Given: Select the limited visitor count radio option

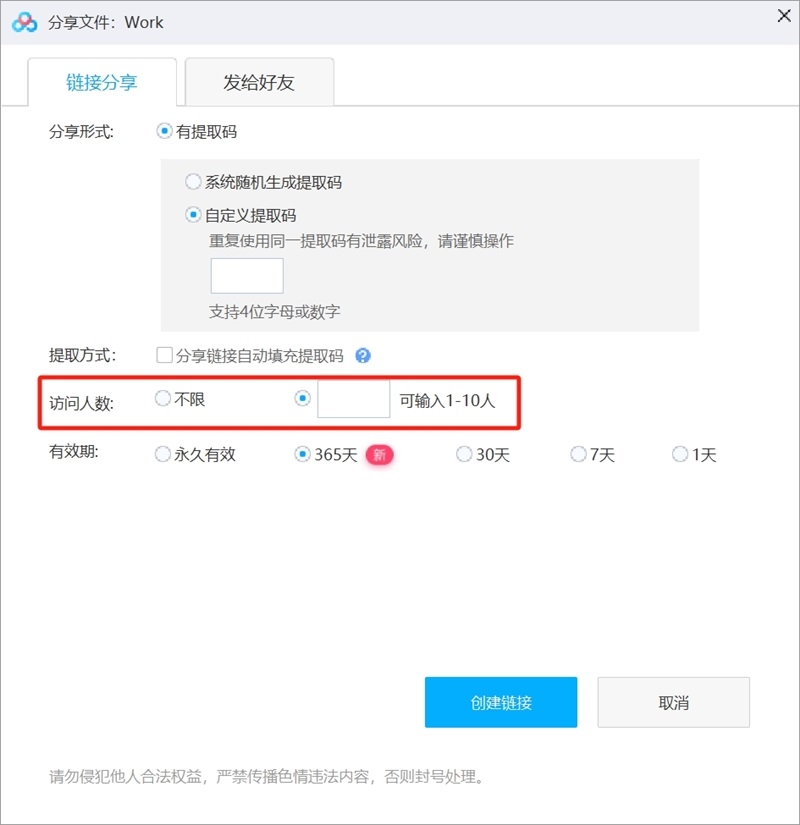Looking at the screenshot, I should (x=301, y=398).
